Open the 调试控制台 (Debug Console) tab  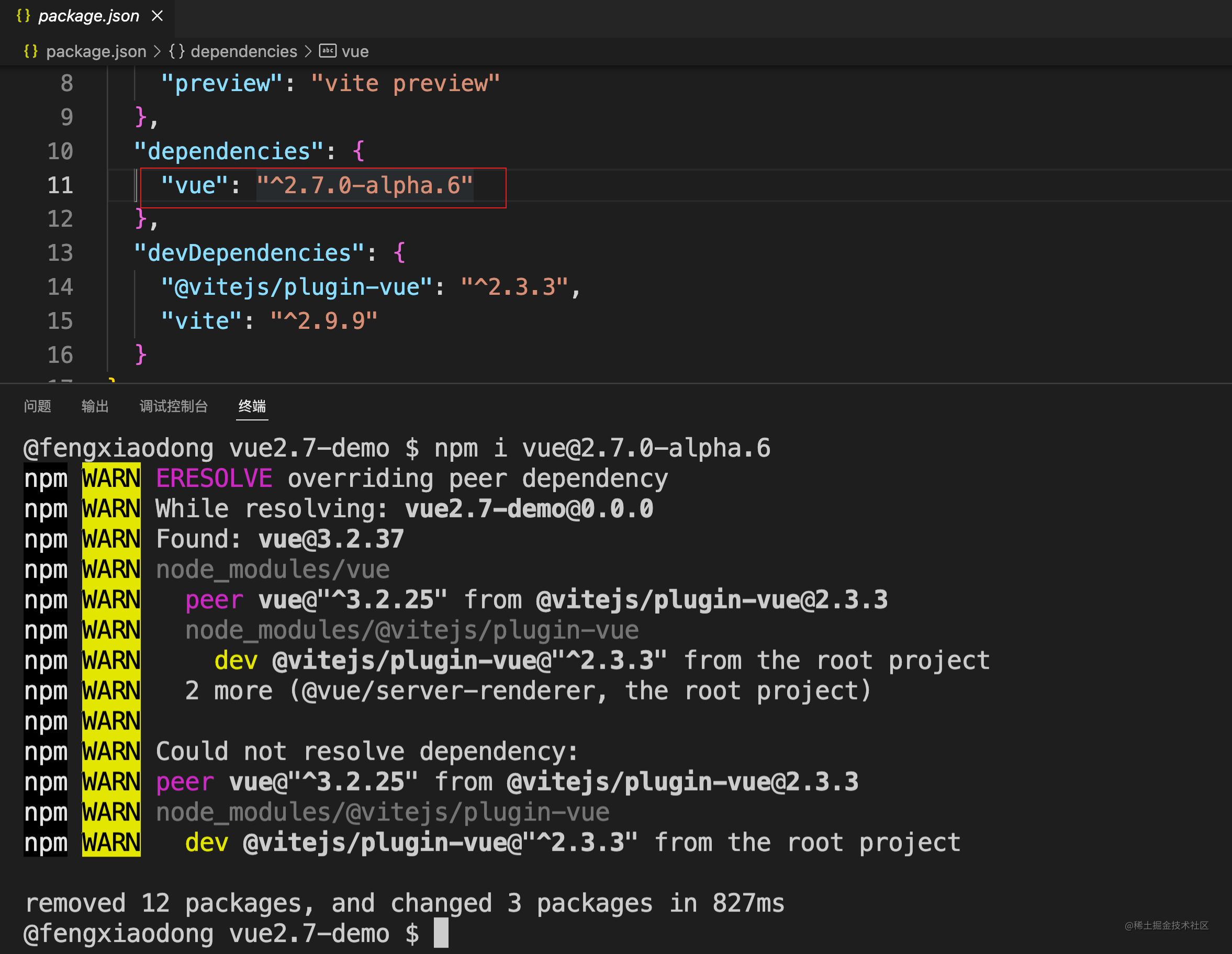(x=174, y=406)
